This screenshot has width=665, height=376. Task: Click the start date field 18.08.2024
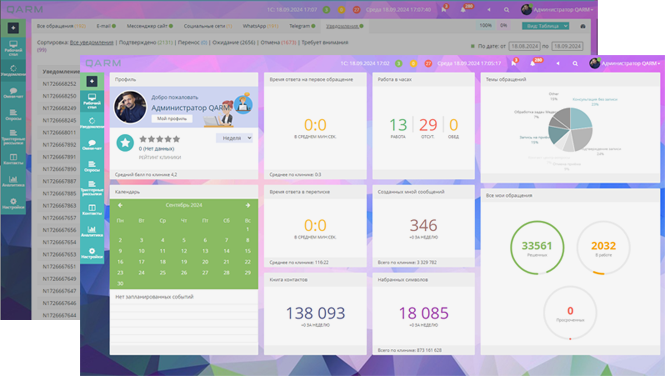(525, 46)
